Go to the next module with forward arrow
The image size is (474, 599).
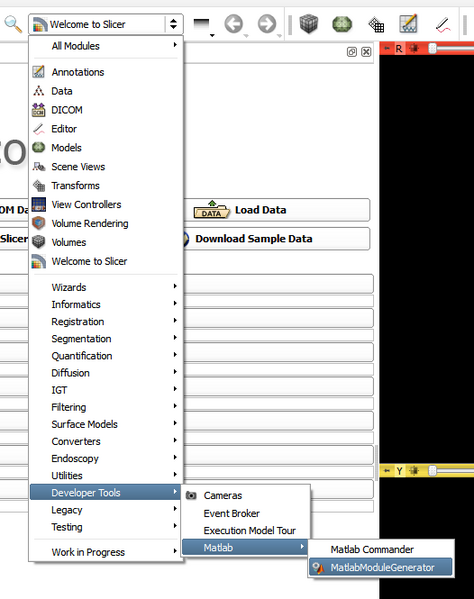pyautogui.click(x=267, y=24)
